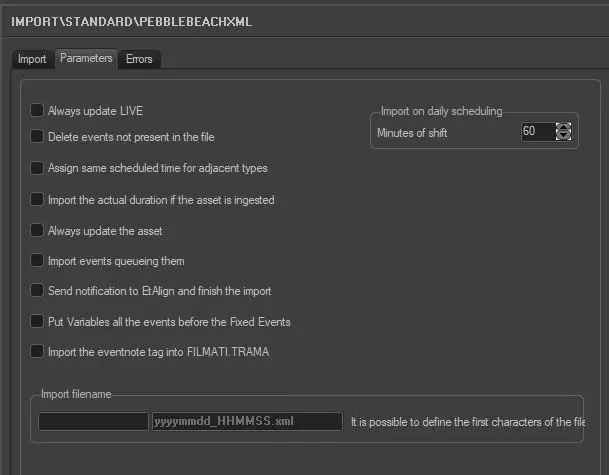Click the Minutes of shift value field
The width and height of the screenshot is (609, 475).
(536, 132)
